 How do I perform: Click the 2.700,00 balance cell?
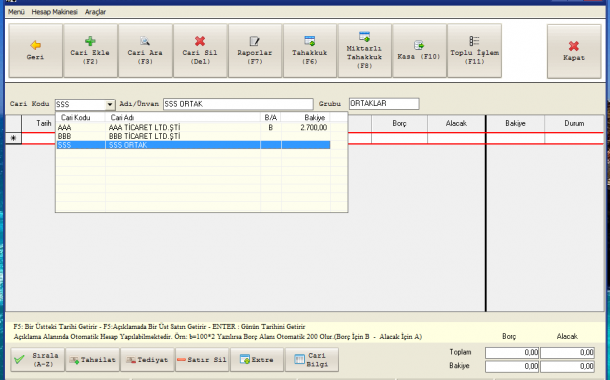306,128
